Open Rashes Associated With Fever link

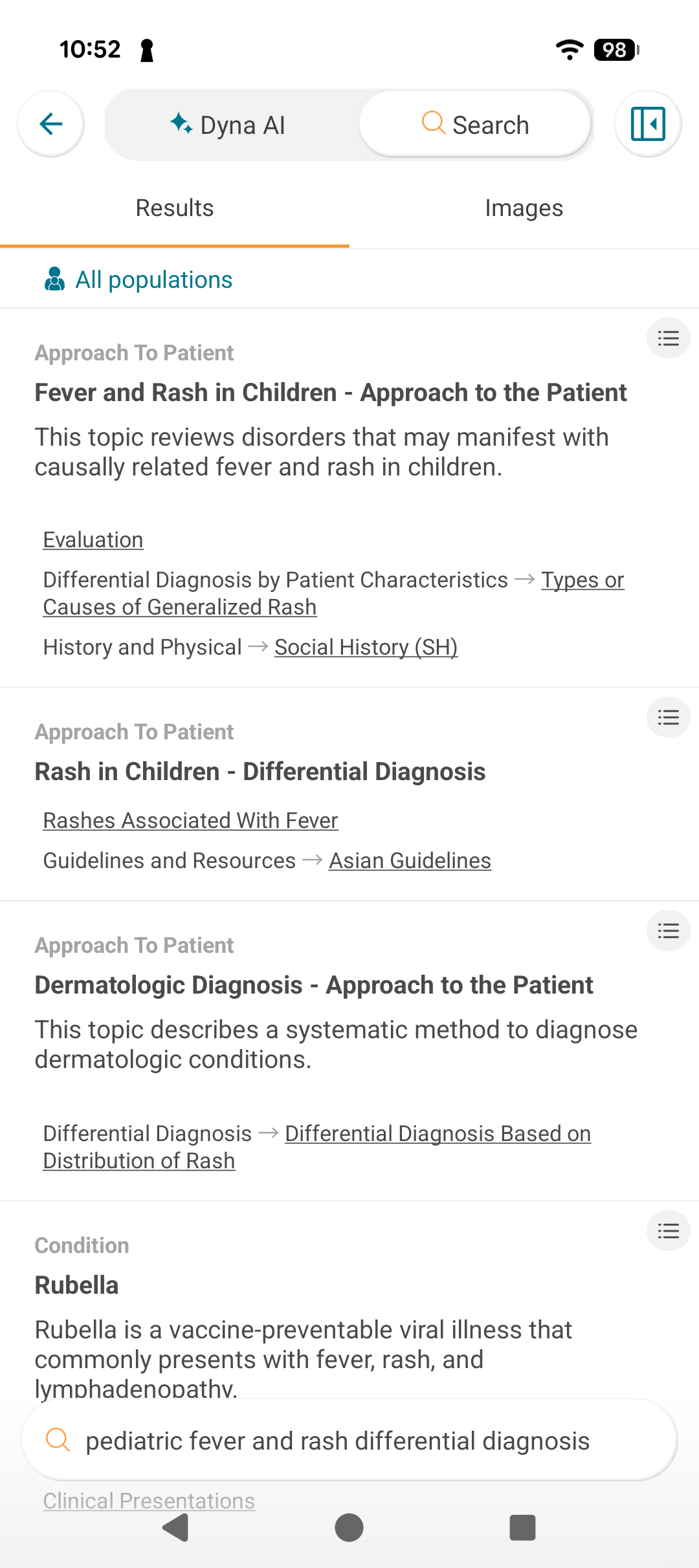tap(190, 820)
